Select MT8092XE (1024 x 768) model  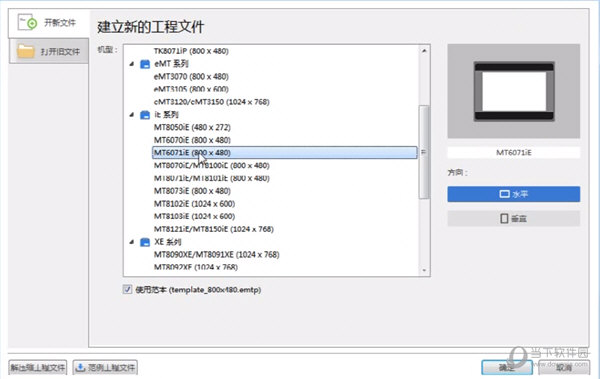coord(196,267)
